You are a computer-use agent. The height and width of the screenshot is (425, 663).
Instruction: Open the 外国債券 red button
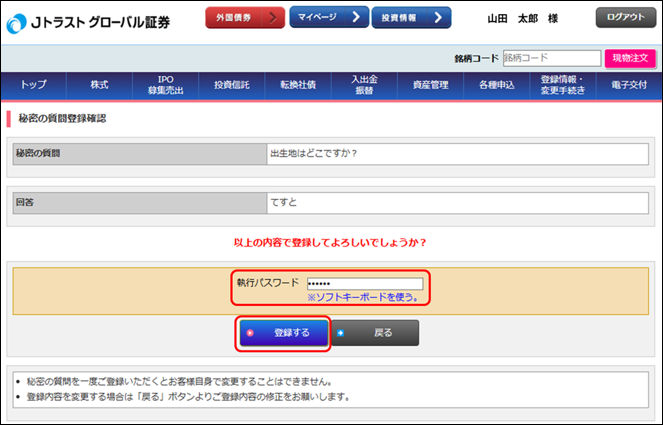(245, 18)
